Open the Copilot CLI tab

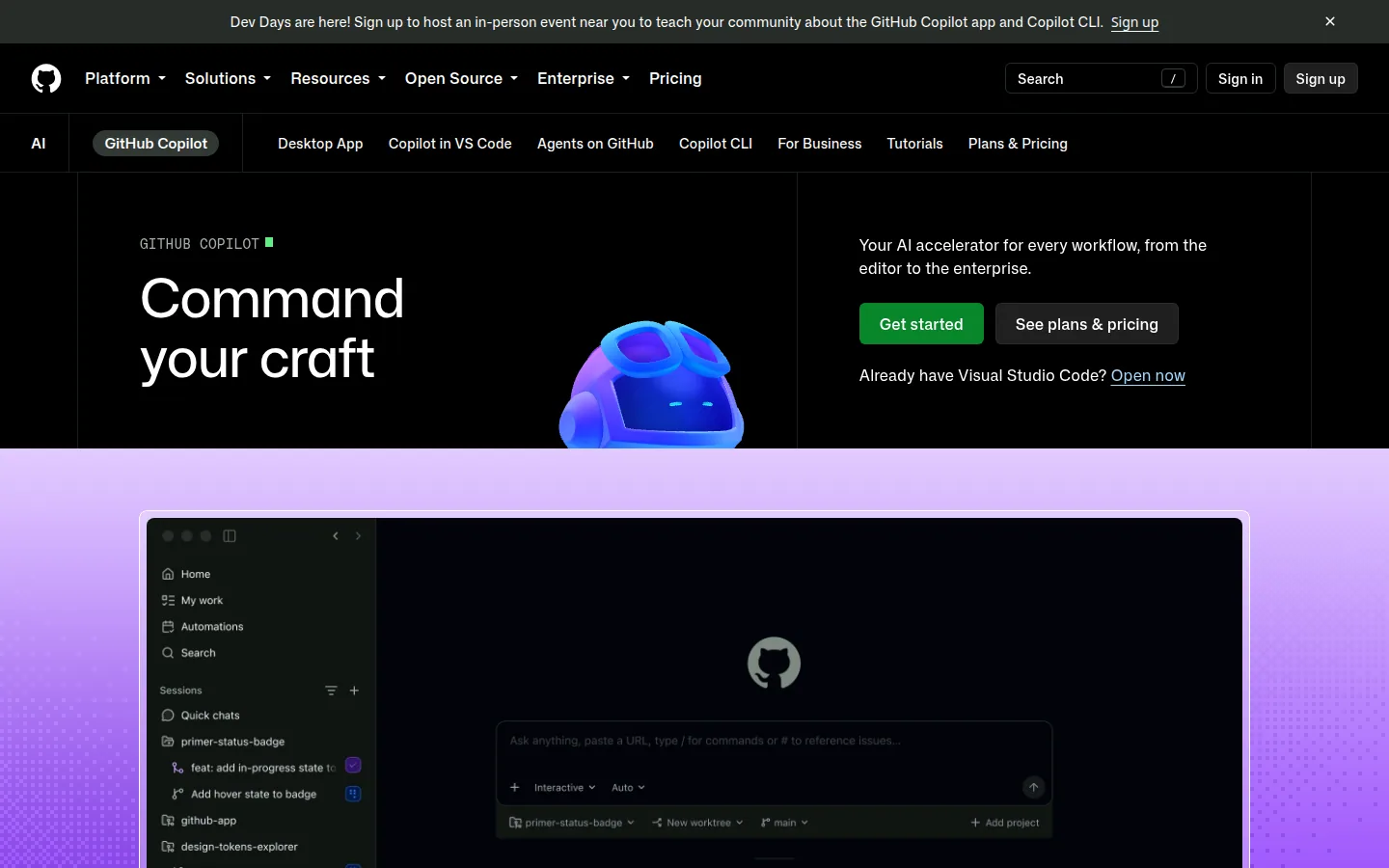716,144
